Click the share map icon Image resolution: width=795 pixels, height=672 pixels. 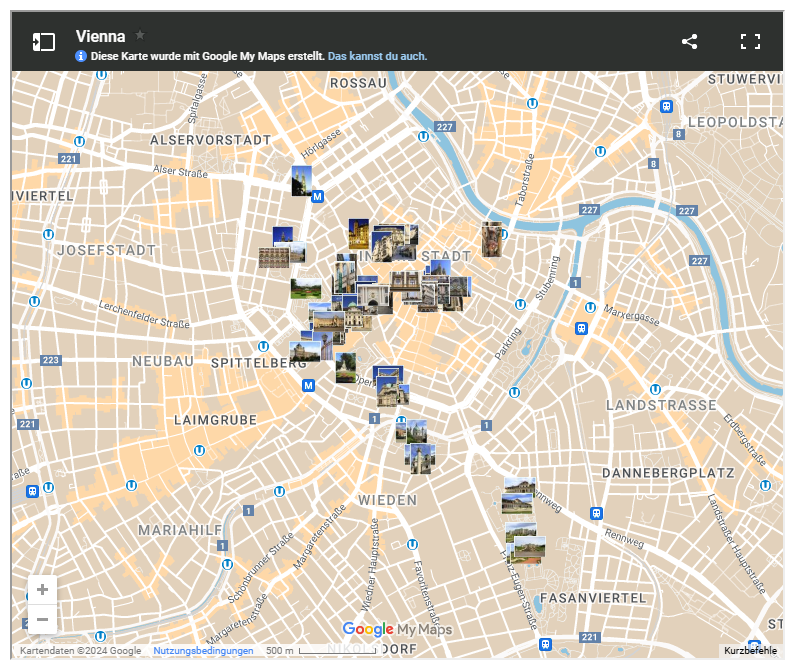[689, 42]
